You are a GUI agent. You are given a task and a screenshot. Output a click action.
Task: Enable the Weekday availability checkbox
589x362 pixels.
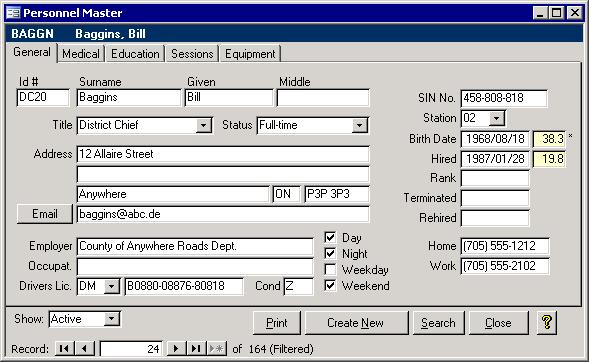pyautogui.click(x=330, y=270)
